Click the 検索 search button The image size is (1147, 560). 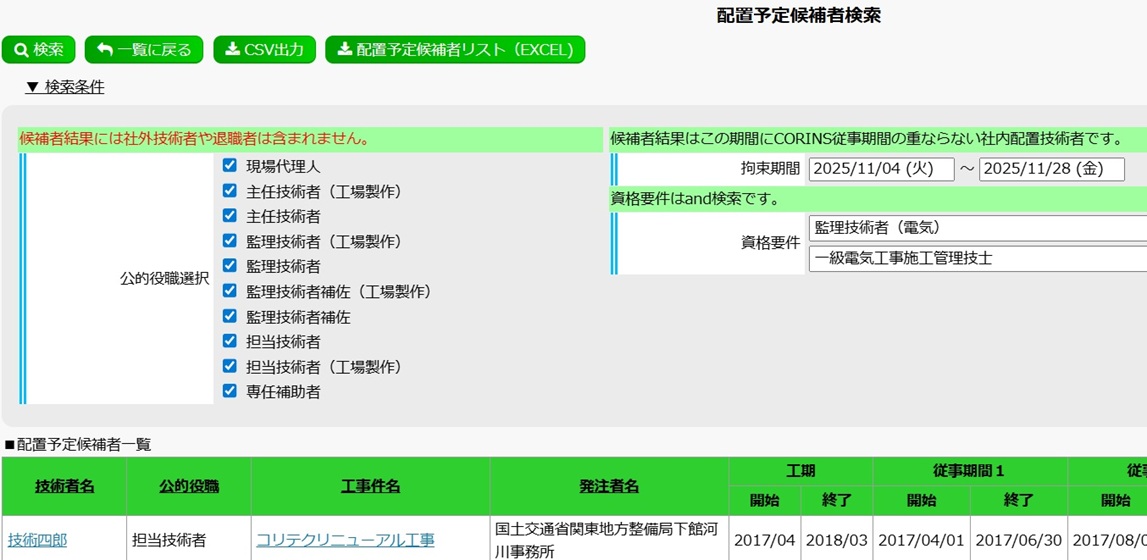coord(39,50)
